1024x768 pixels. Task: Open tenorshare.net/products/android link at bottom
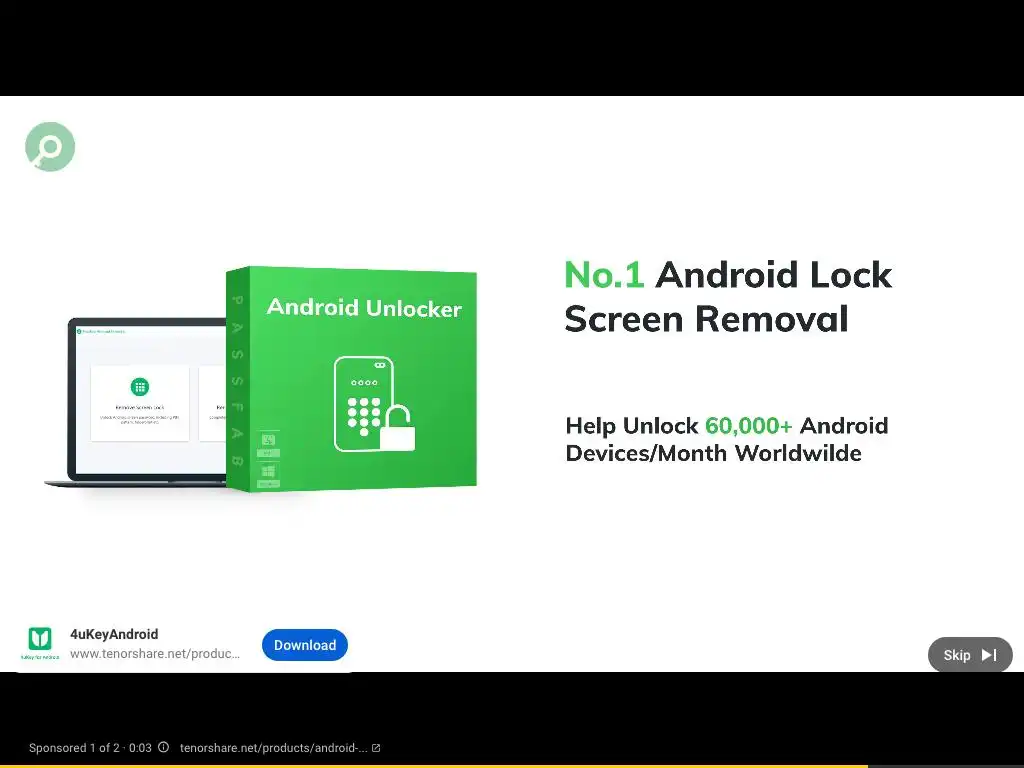pyautogui.click(x=274, y=748)
